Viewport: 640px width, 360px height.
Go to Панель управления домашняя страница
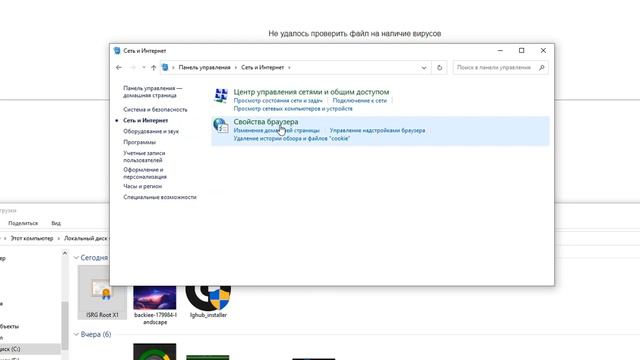[153, 92]
